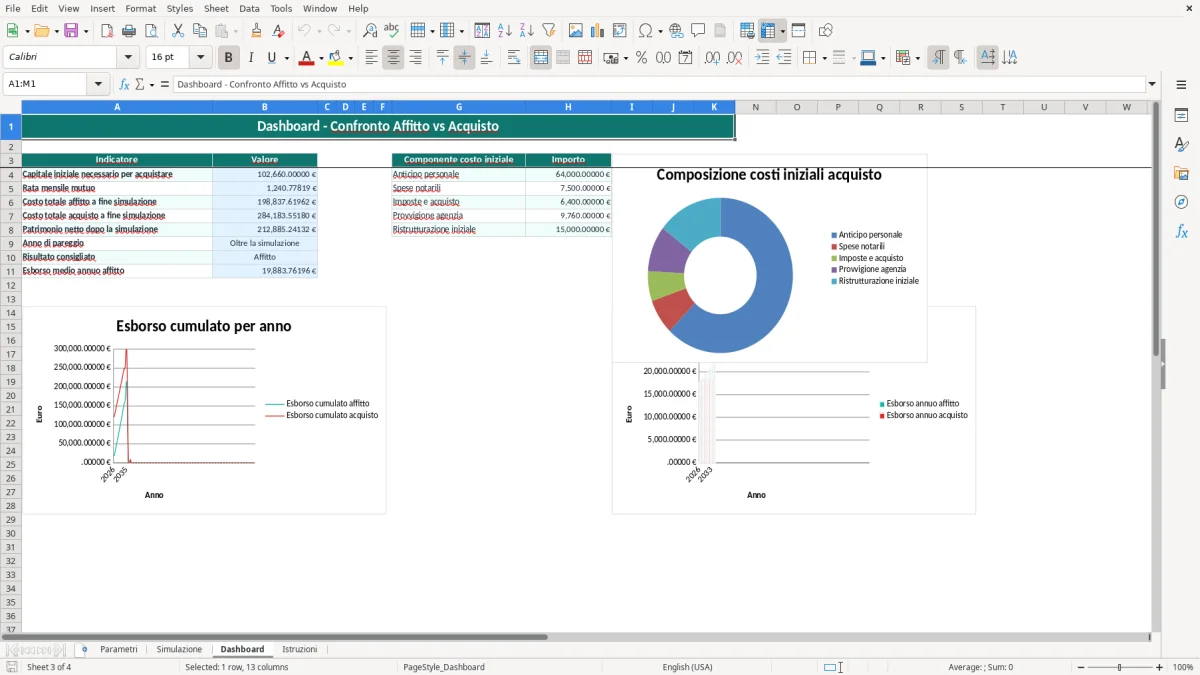Apply the red font color
The width and height of the screenshot is (1200, 675).
click(x=307, y=58)
